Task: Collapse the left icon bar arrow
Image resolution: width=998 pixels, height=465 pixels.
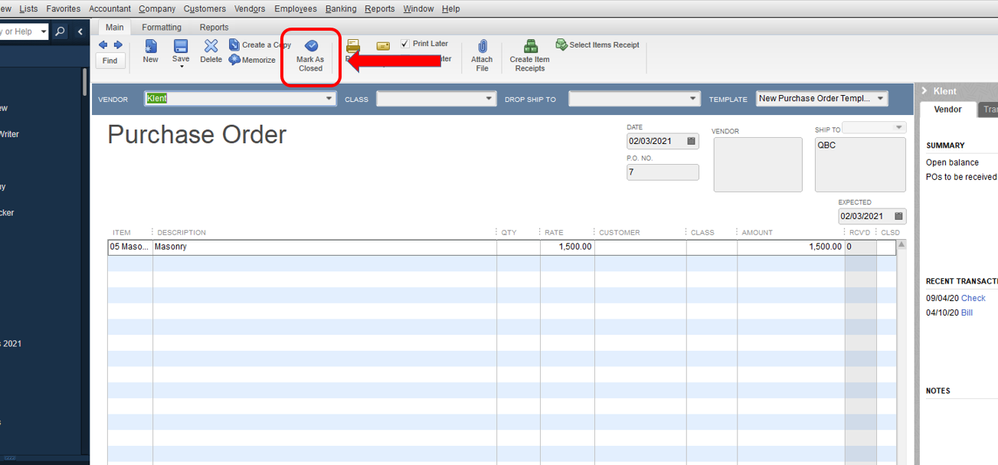Action: point(80,31)
